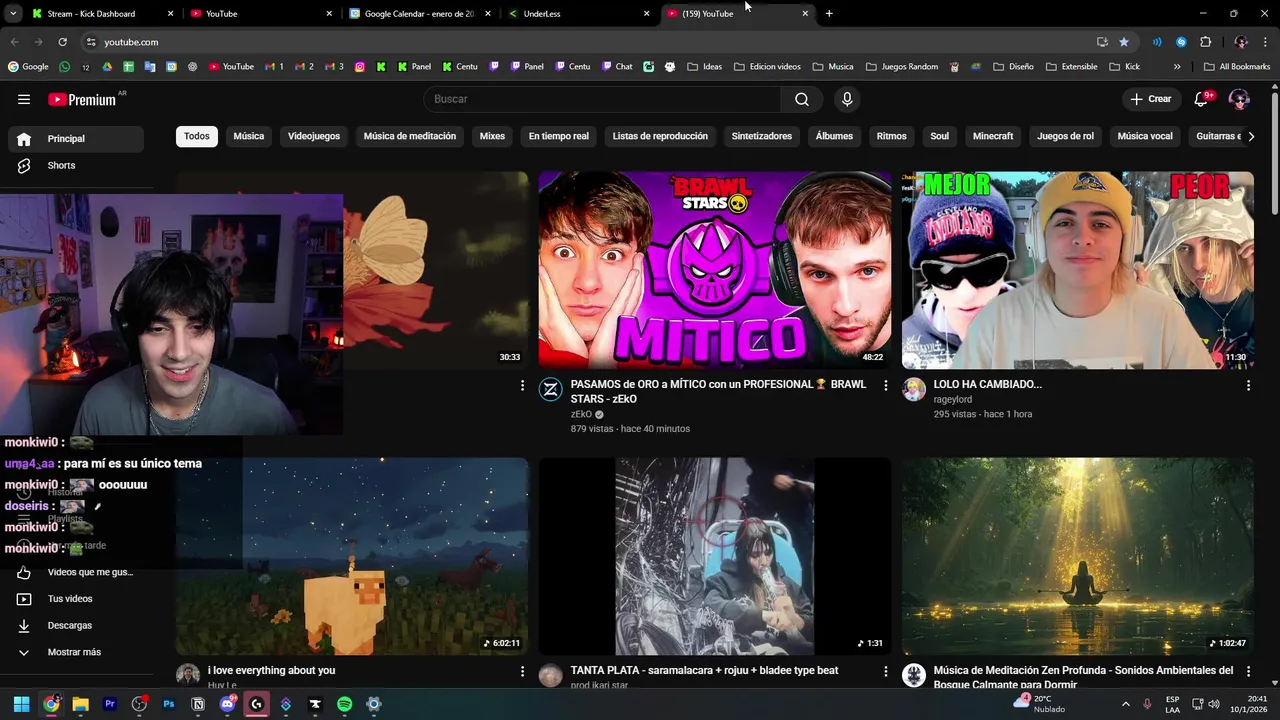Viewport: 1280px width, 720px height.
Task: Click the YouTube Premium logo
Action: (82, 99)
